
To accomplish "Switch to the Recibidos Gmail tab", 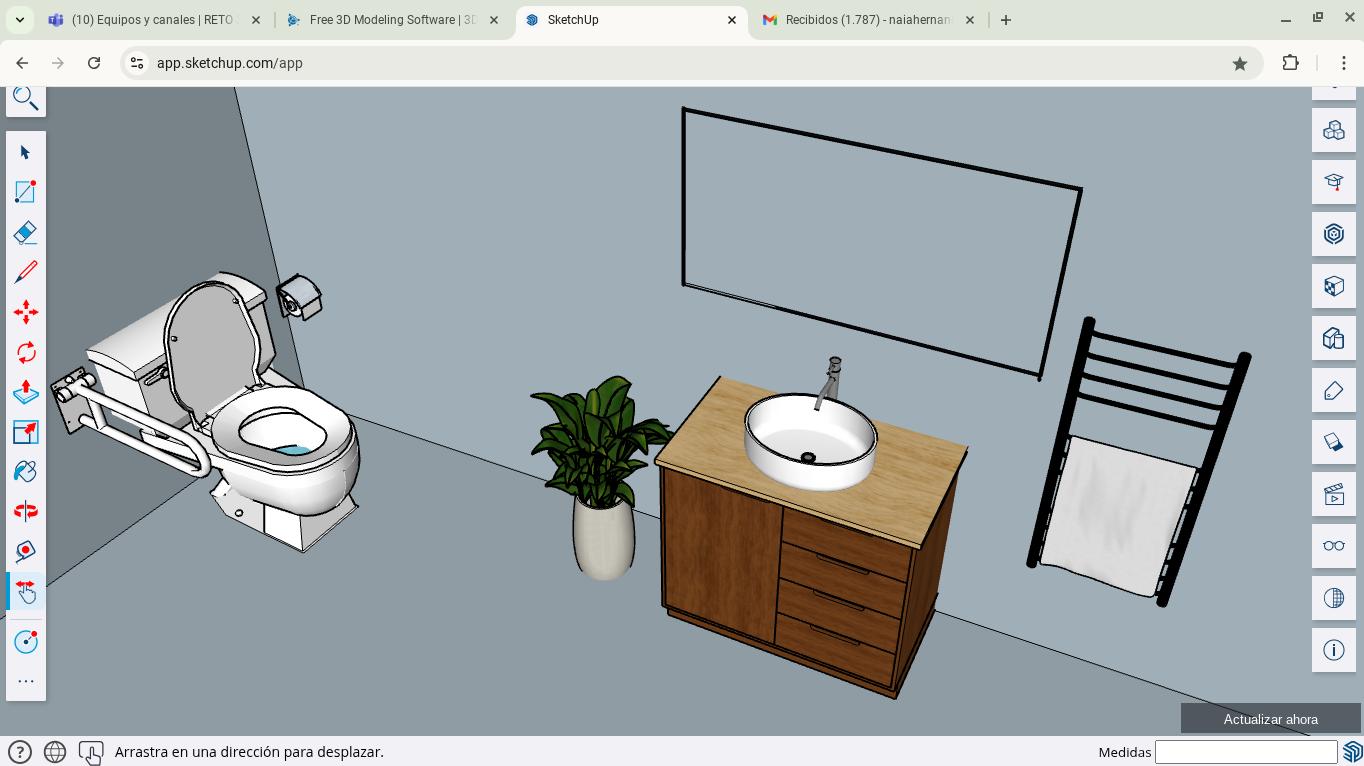I will pyautogui.click(x=867, y=19).
